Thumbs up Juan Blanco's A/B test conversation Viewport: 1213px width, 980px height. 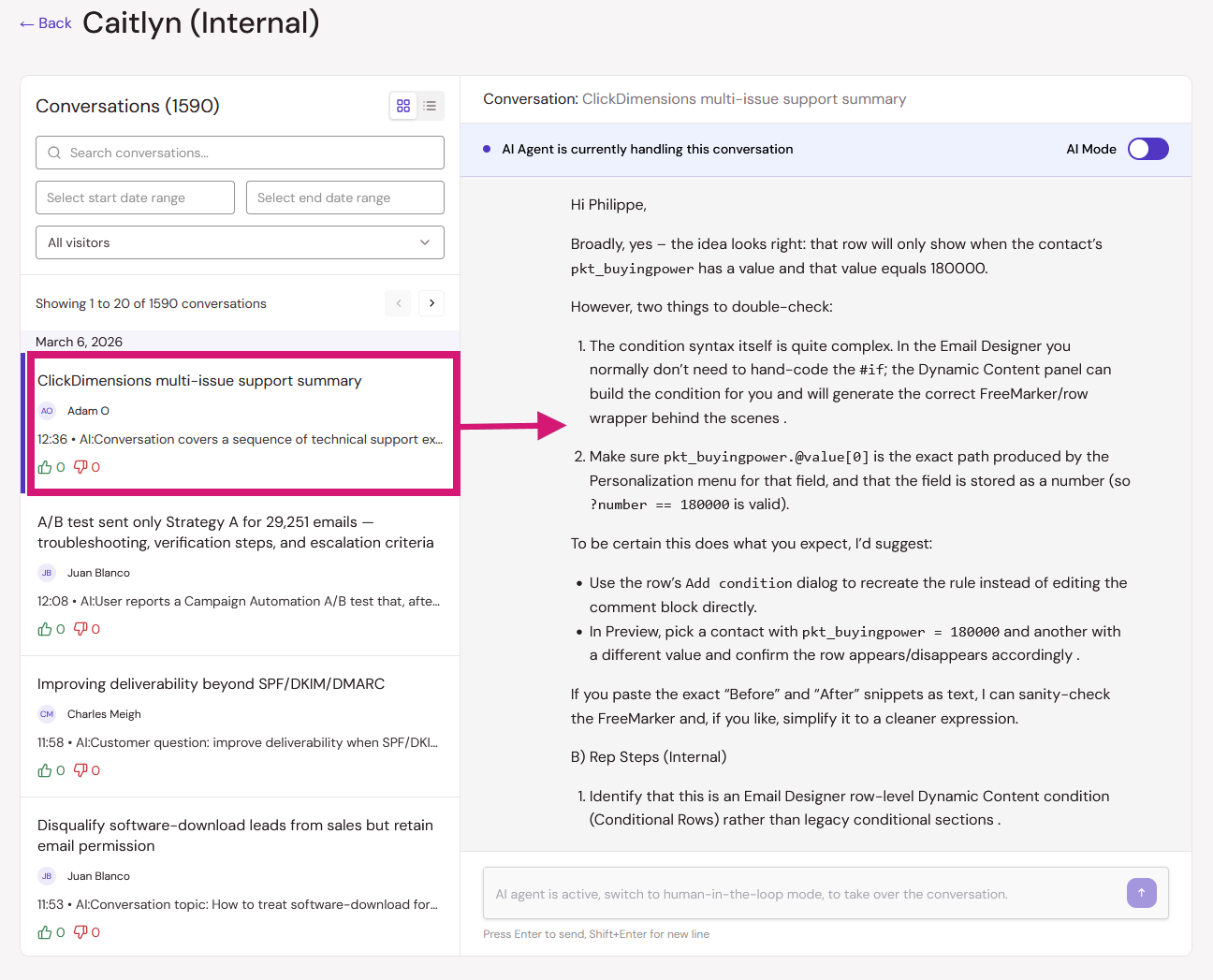click(x=45, y=629)
